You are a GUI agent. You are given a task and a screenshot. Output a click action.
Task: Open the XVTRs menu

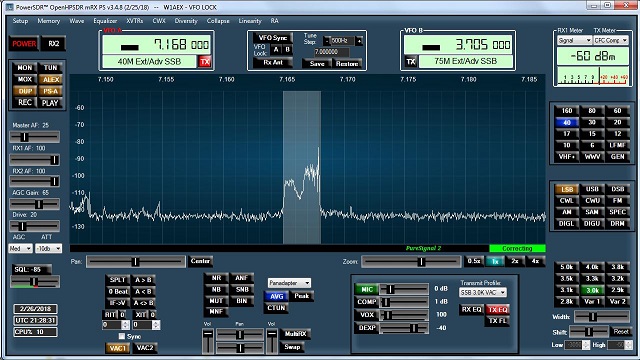[x=135, y=21]
